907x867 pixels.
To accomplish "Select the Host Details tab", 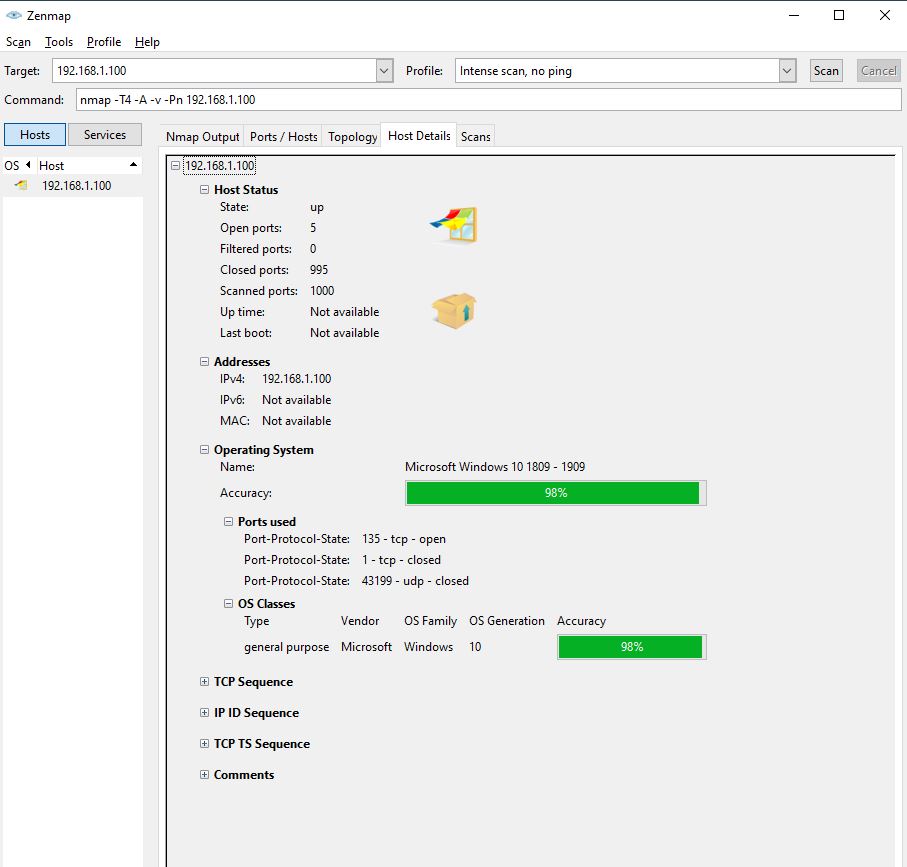I will click(419, 135).
